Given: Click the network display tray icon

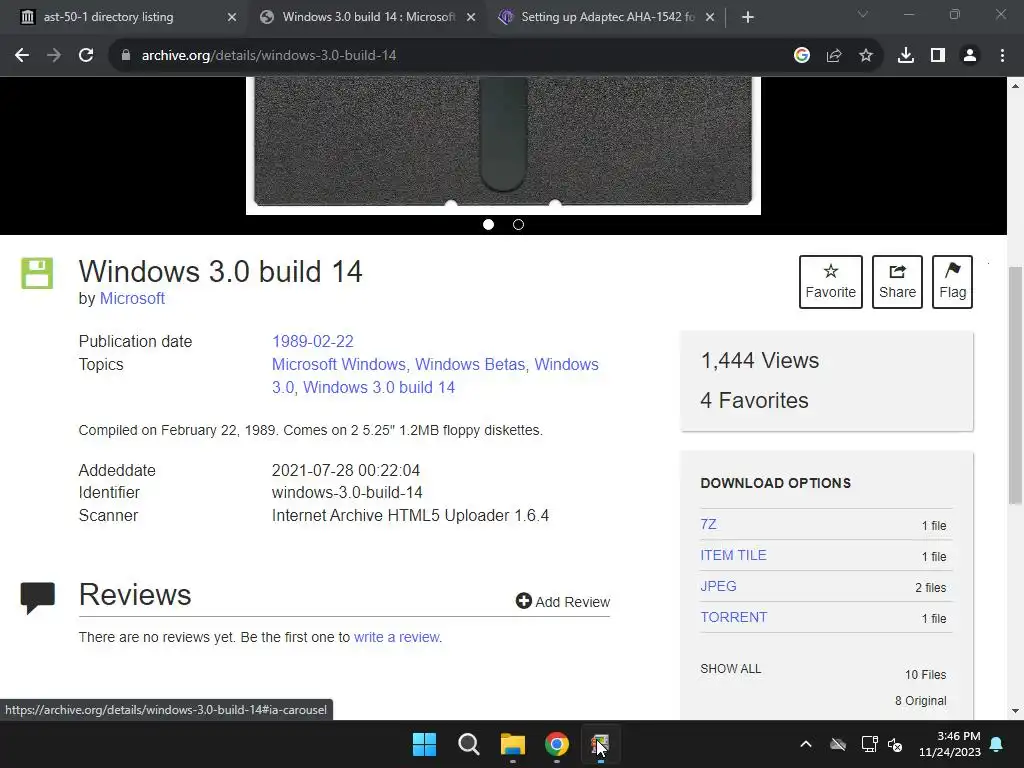Looking at the screenshot, I should click(869, 744).
